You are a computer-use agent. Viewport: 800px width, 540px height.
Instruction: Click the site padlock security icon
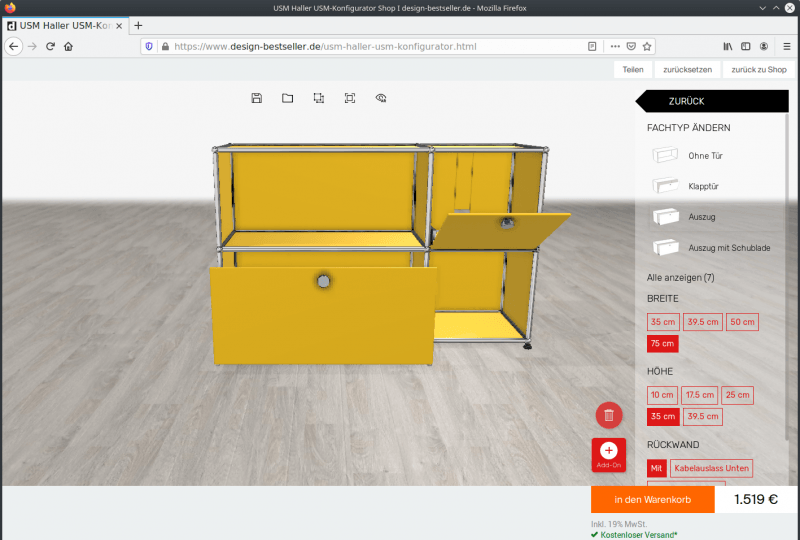point(165,46)
